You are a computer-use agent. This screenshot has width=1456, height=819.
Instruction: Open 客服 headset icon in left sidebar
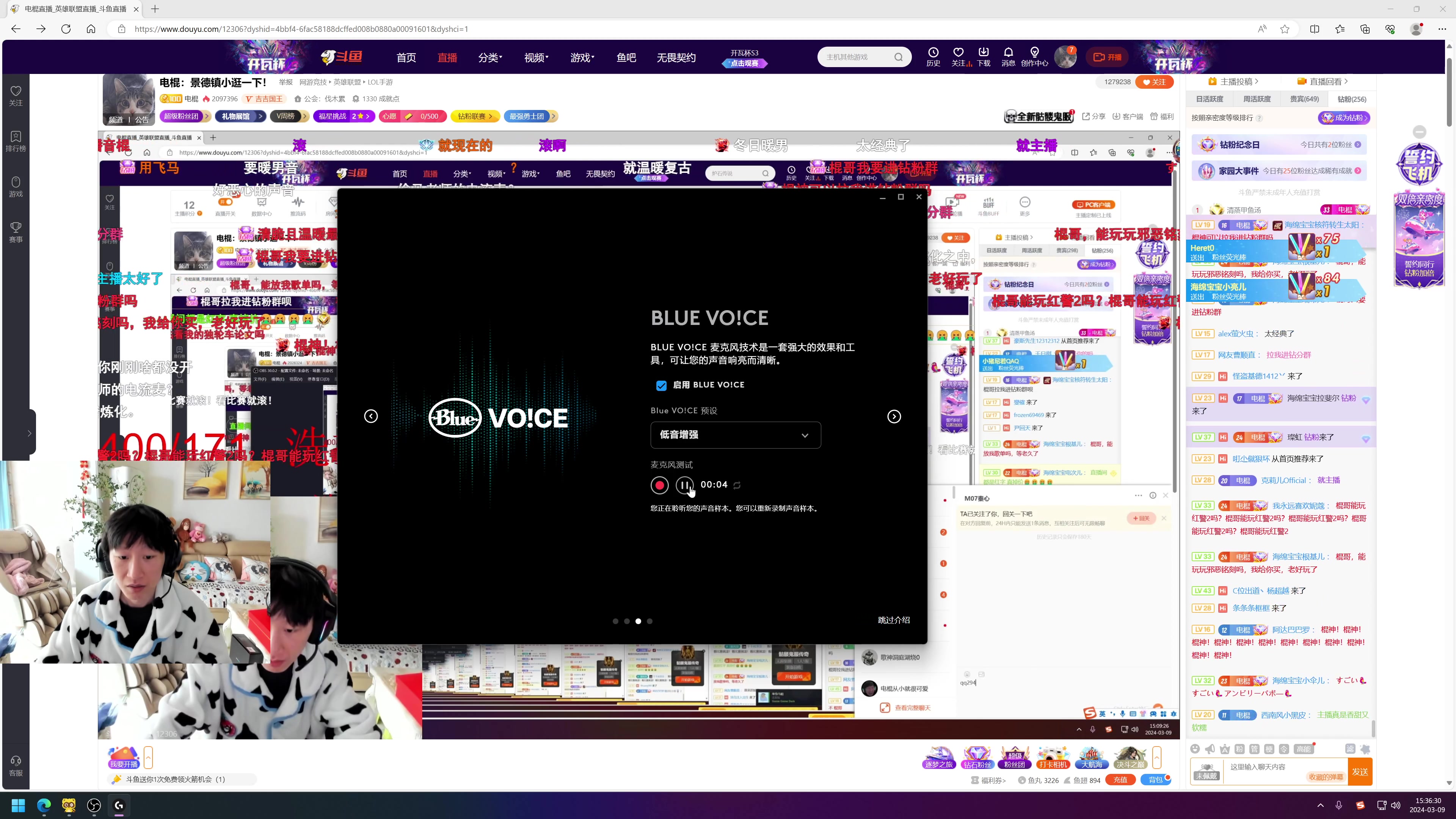(16, 766)
